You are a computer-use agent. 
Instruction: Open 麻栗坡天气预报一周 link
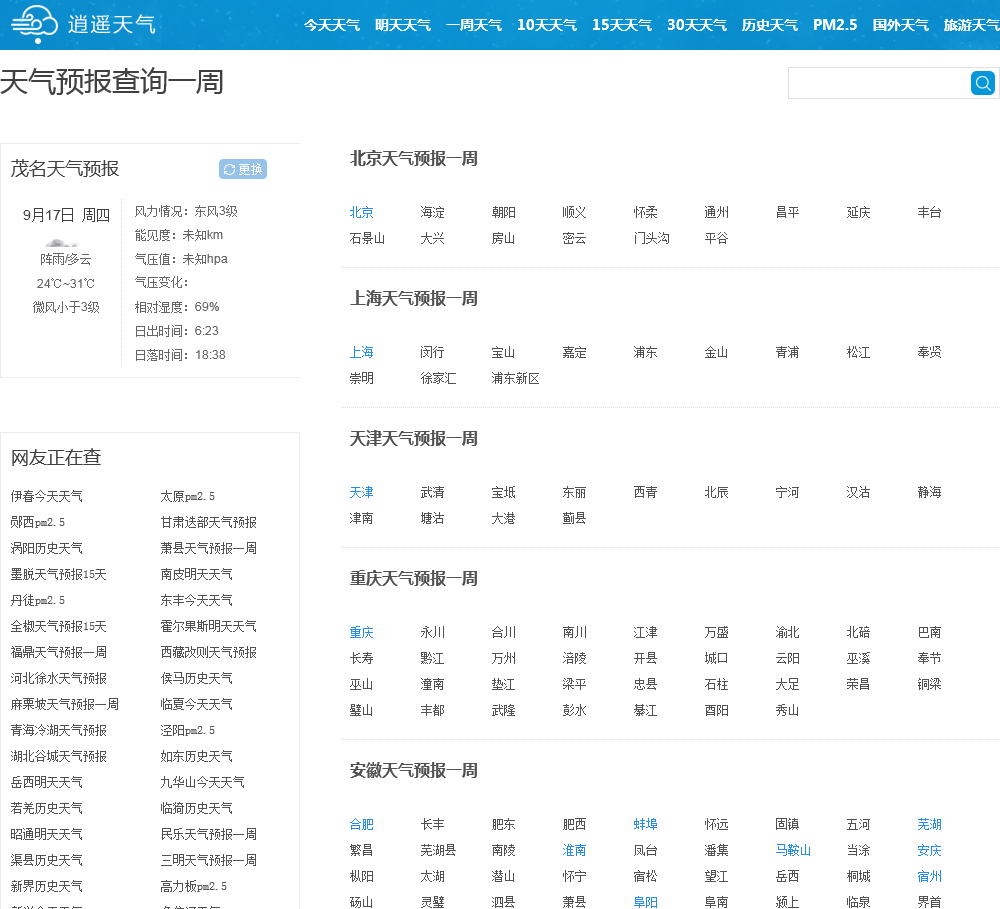pyautogui.click(x=64, y=705)
